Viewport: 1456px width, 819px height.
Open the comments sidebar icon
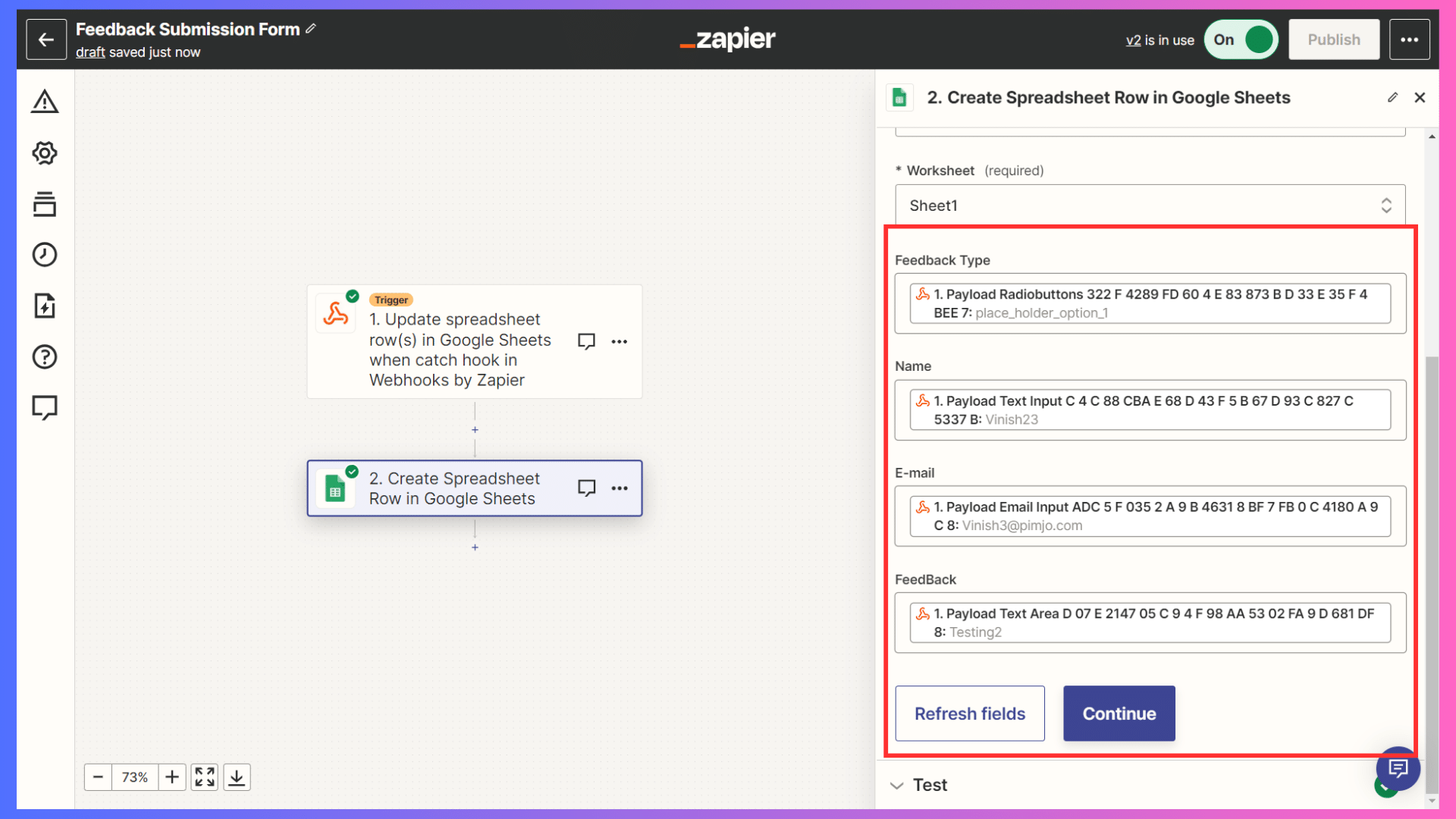click(x=45, y=407)
